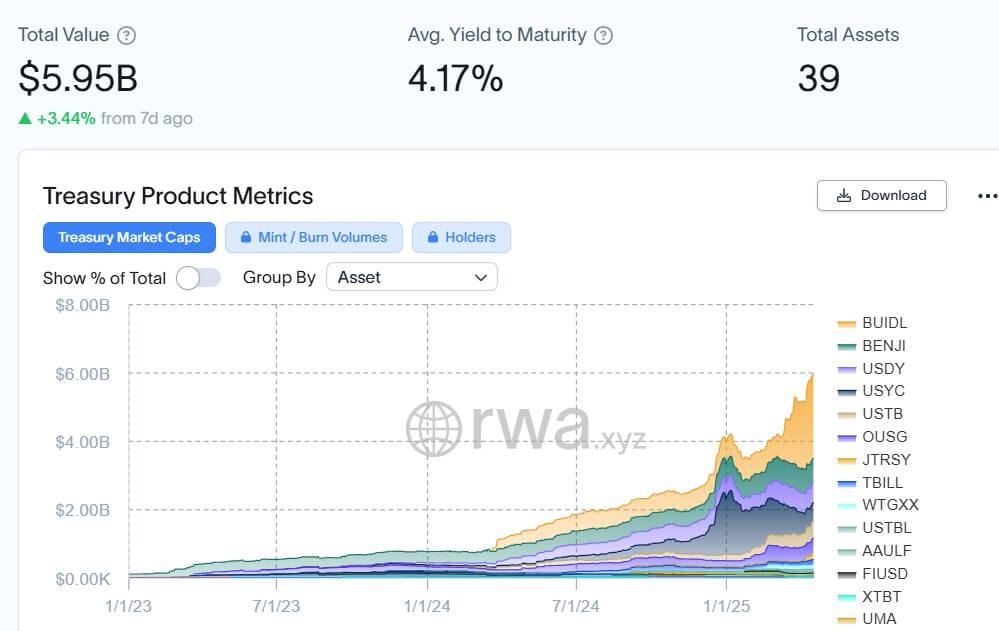This screenshot has height=631, width=999.
Task: Switch to the Holders tab
Action: (461, 237)
